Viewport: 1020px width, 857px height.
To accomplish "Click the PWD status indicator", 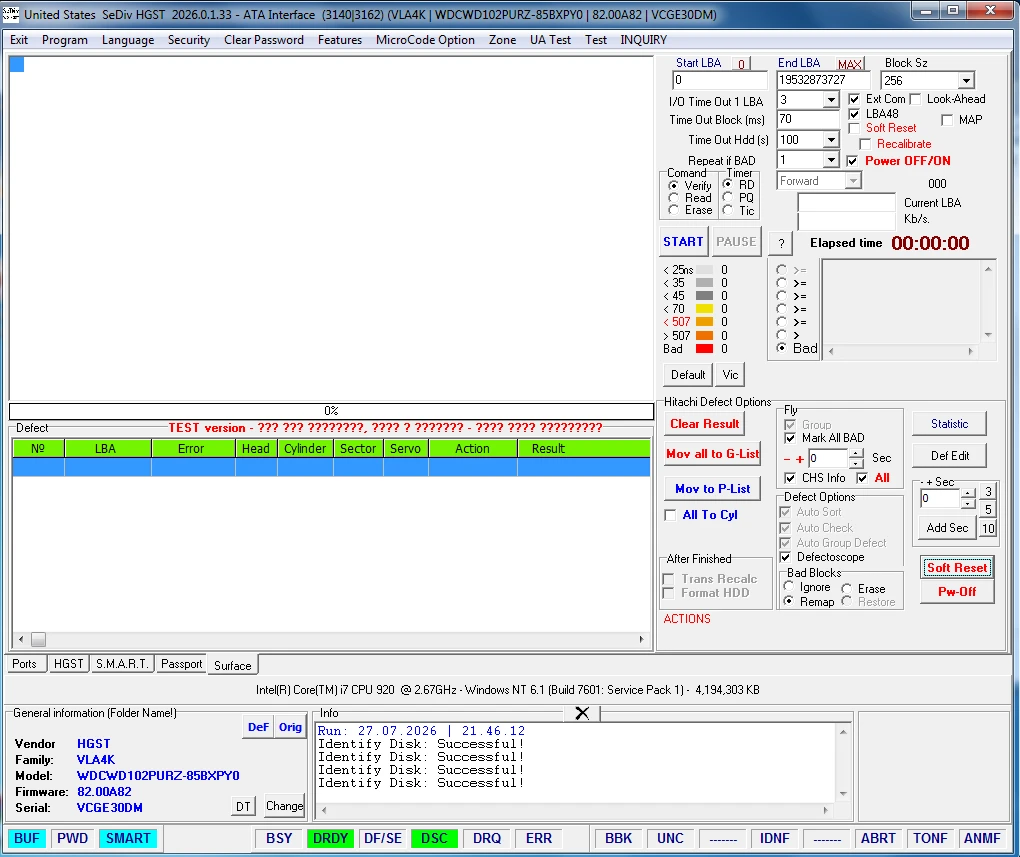I will tap(72, 838).
